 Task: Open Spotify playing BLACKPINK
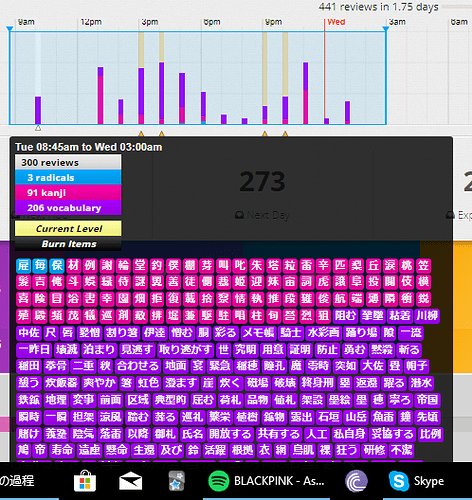(266, 481)
